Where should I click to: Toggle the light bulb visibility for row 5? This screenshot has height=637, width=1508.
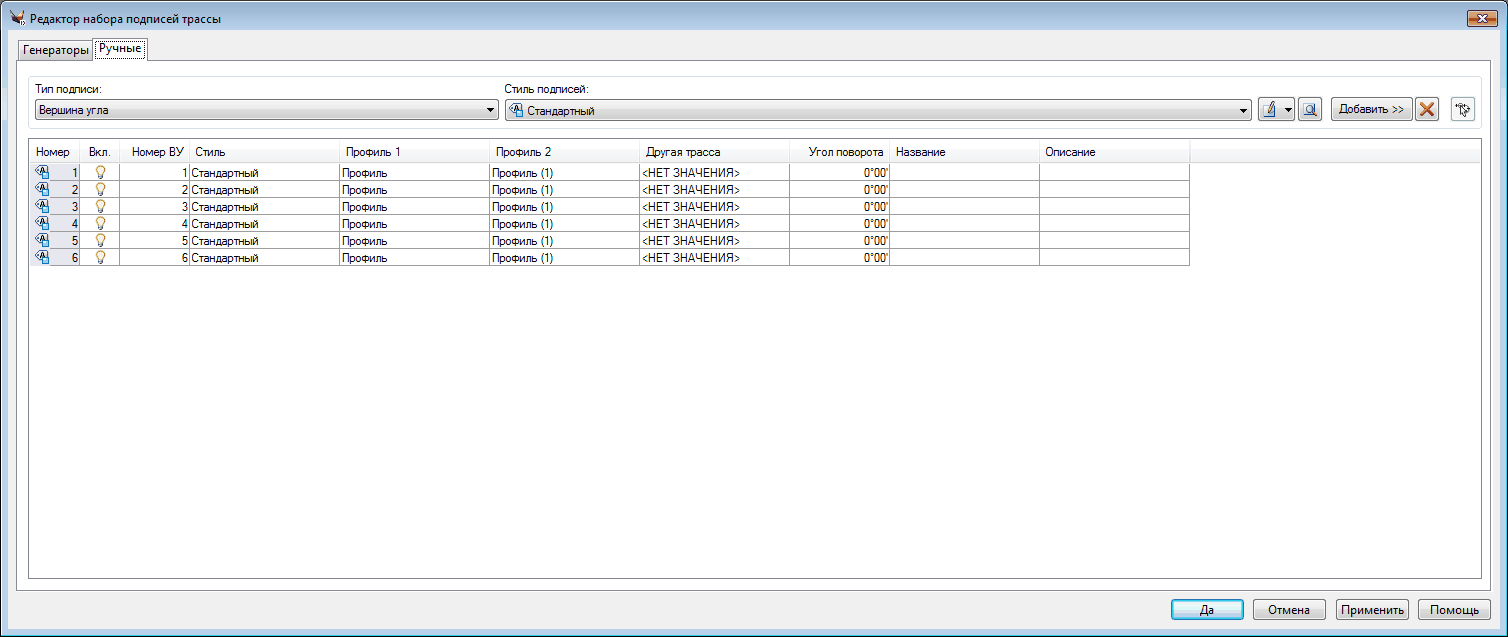(x=100, y=241)
